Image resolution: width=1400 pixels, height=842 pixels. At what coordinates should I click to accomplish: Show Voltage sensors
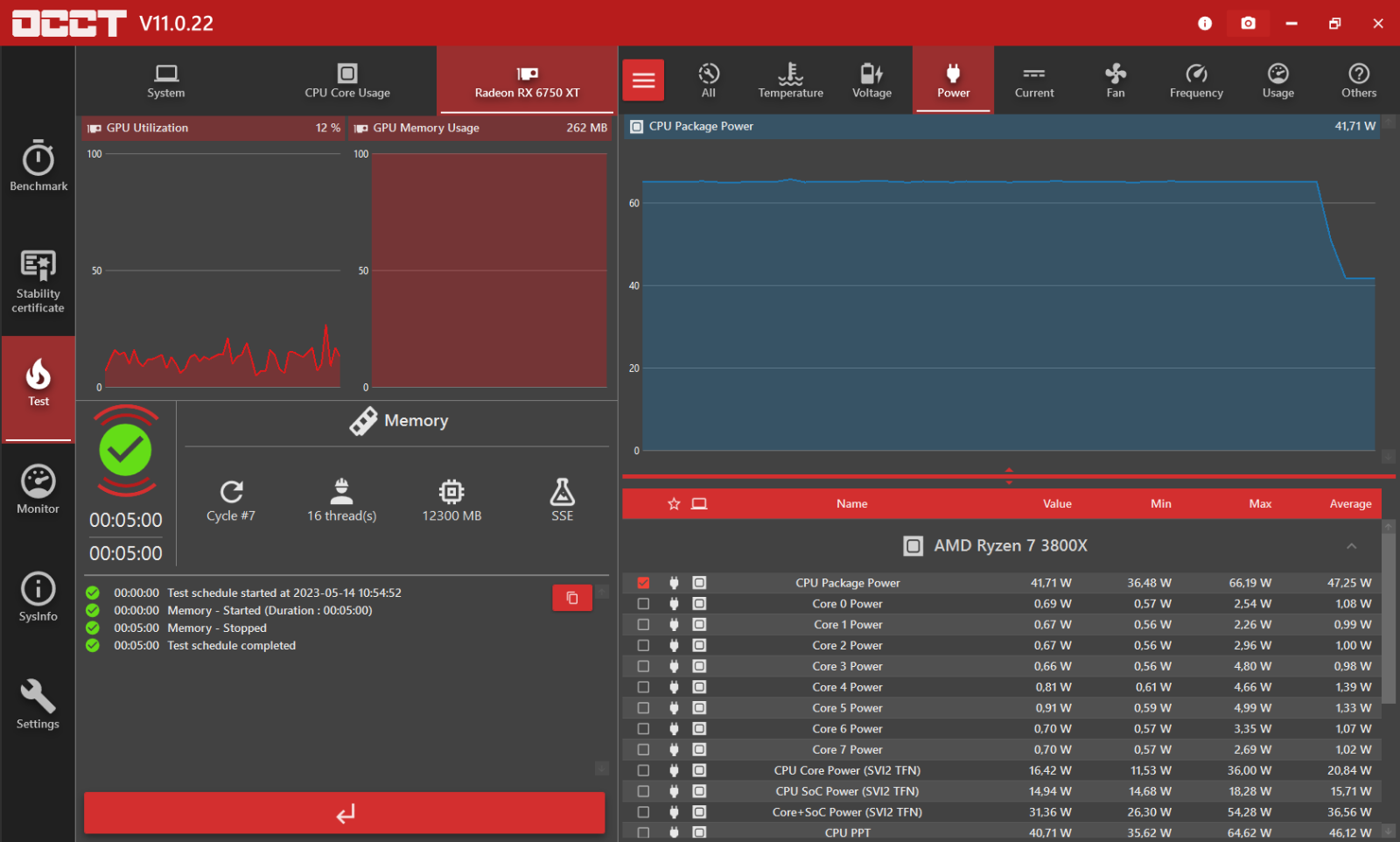point(871,81)
